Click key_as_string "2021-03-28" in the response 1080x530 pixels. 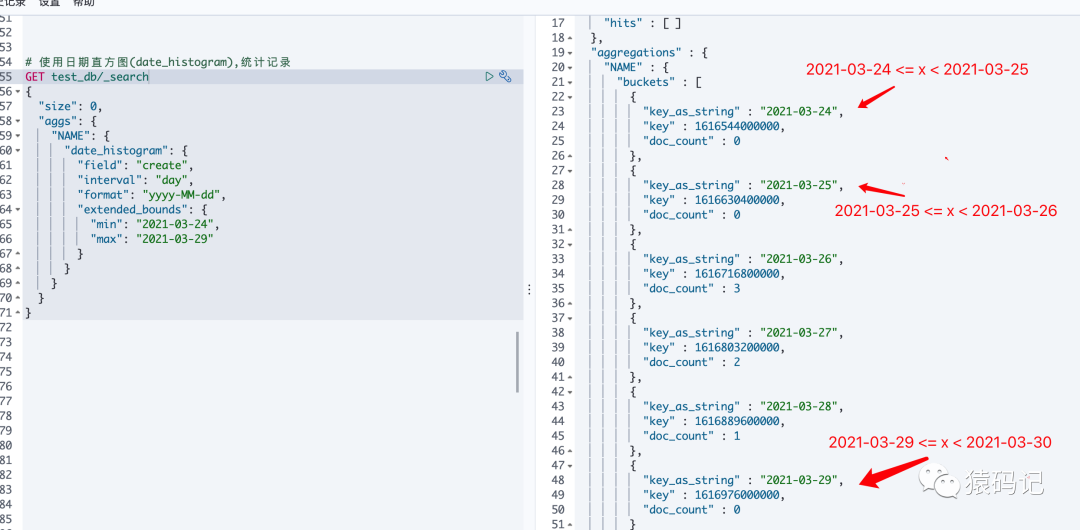click(x=743, y=407)
